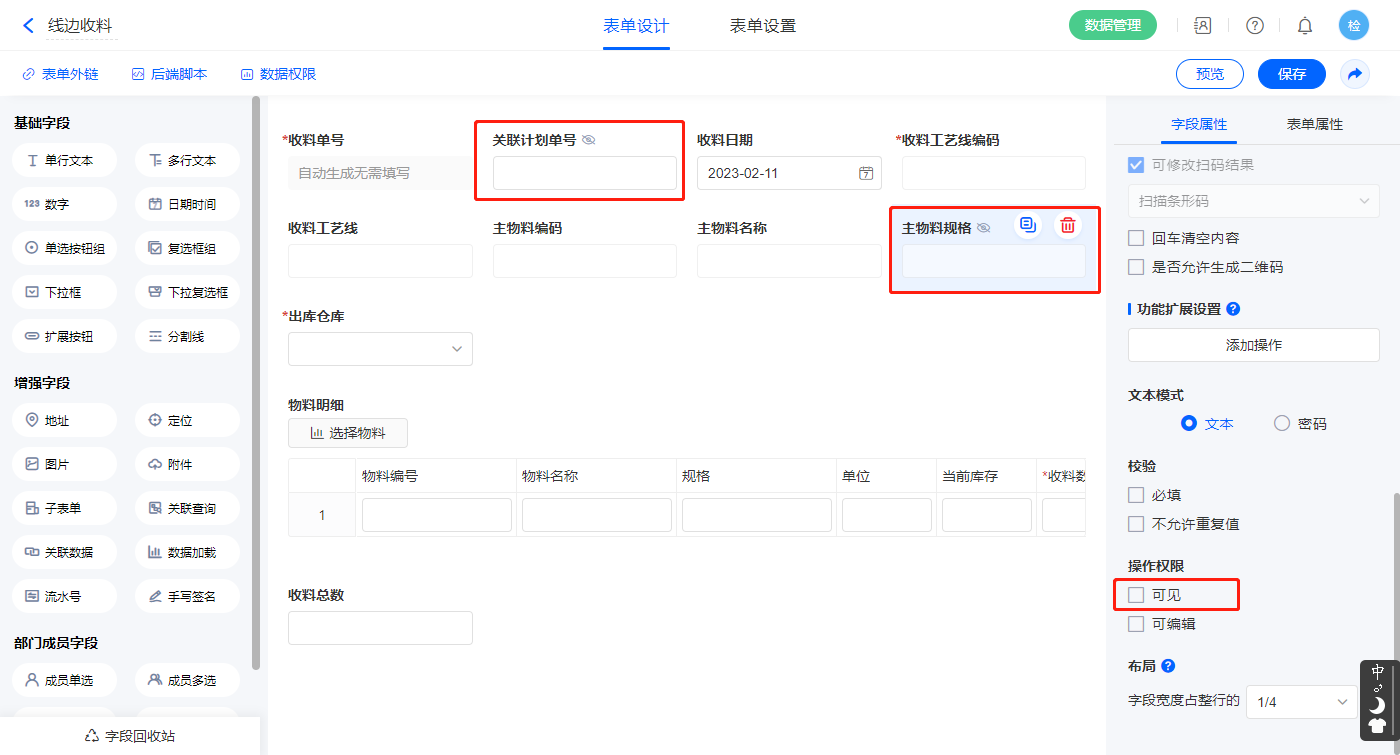Enable the 可见 checkbox
Image resolution: width=1400 pixels, height=755 pixels.
tap(1136, 595)
